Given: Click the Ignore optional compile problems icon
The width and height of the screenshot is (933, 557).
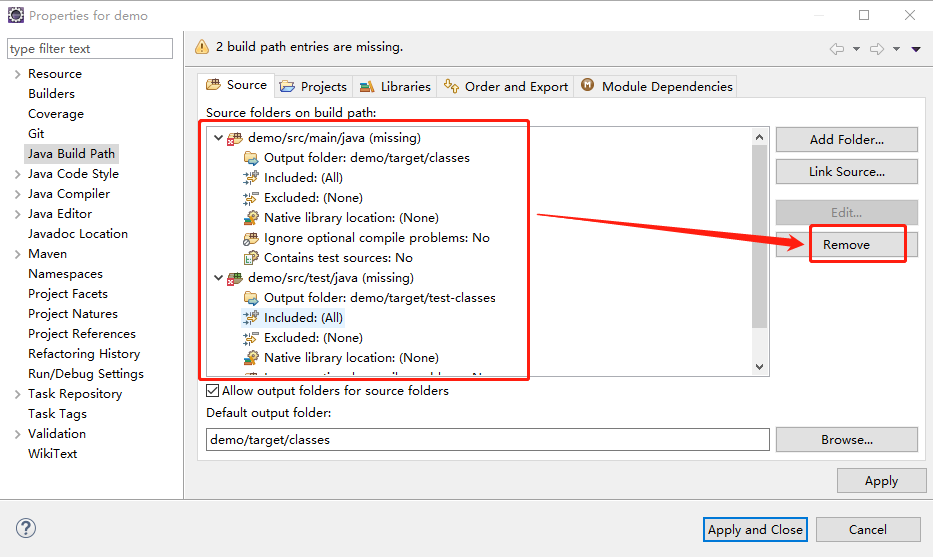Looking at the screenshot, I should [251, 238].
